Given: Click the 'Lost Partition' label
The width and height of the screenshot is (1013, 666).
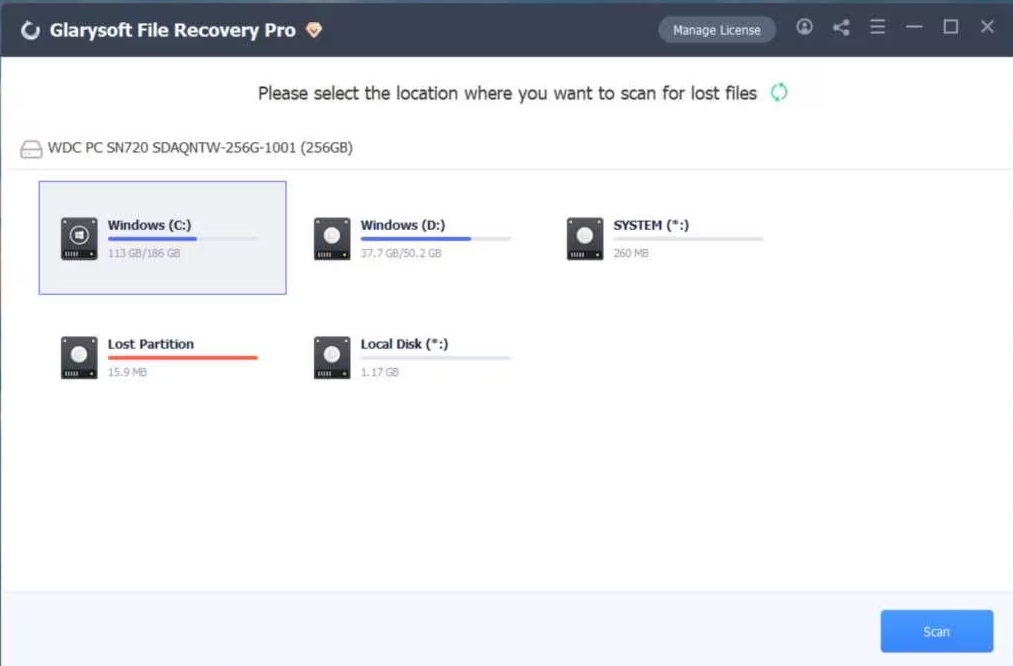Looking at the screenshot, I should pyautogui.click(x=151, y=344).
